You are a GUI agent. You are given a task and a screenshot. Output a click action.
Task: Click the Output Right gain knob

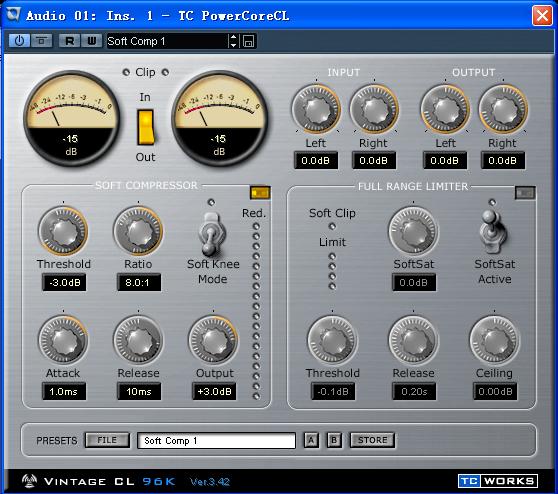coord(503,109)
